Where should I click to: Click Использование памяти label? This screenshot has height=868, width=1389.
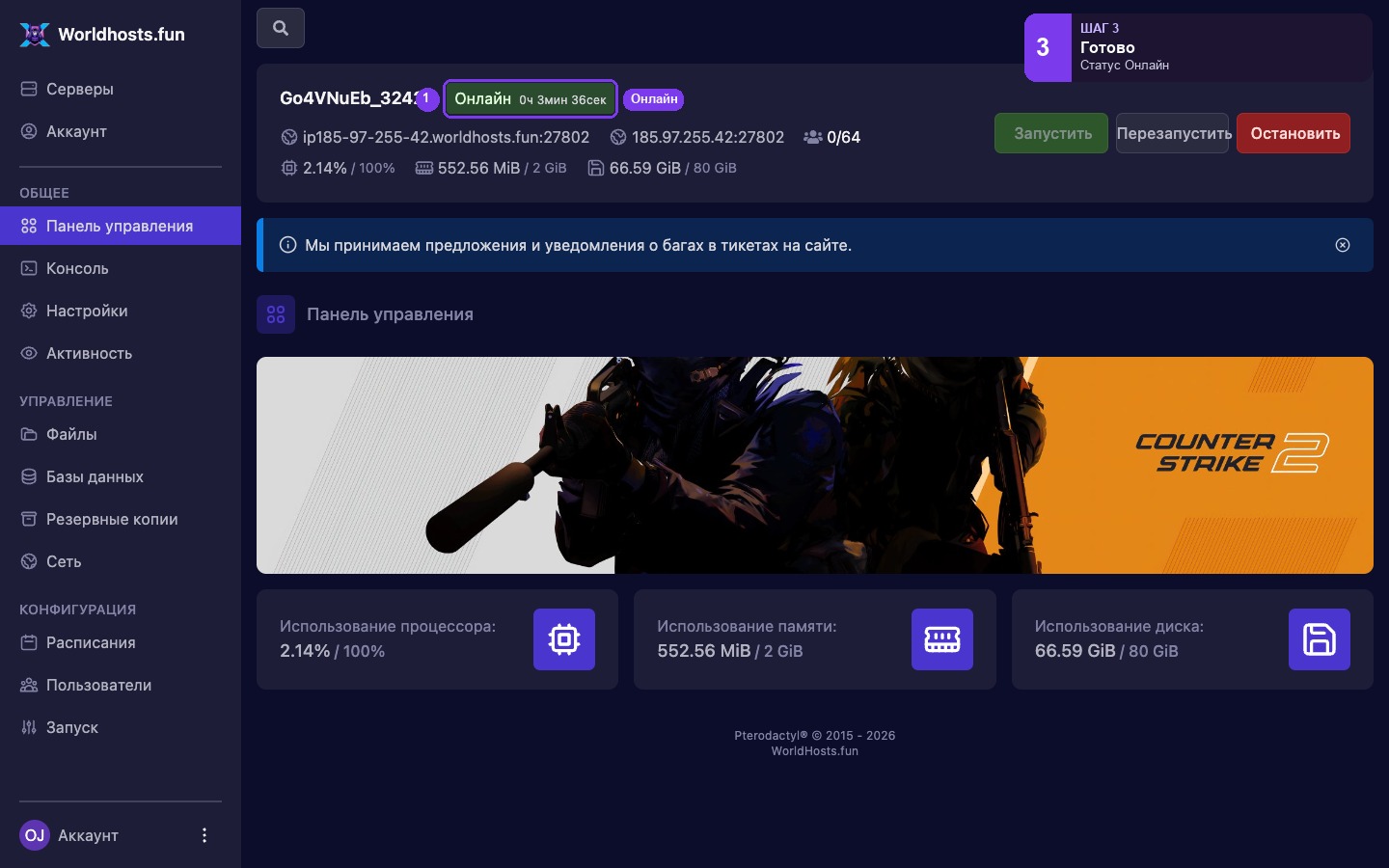click(x=747, y=626)
